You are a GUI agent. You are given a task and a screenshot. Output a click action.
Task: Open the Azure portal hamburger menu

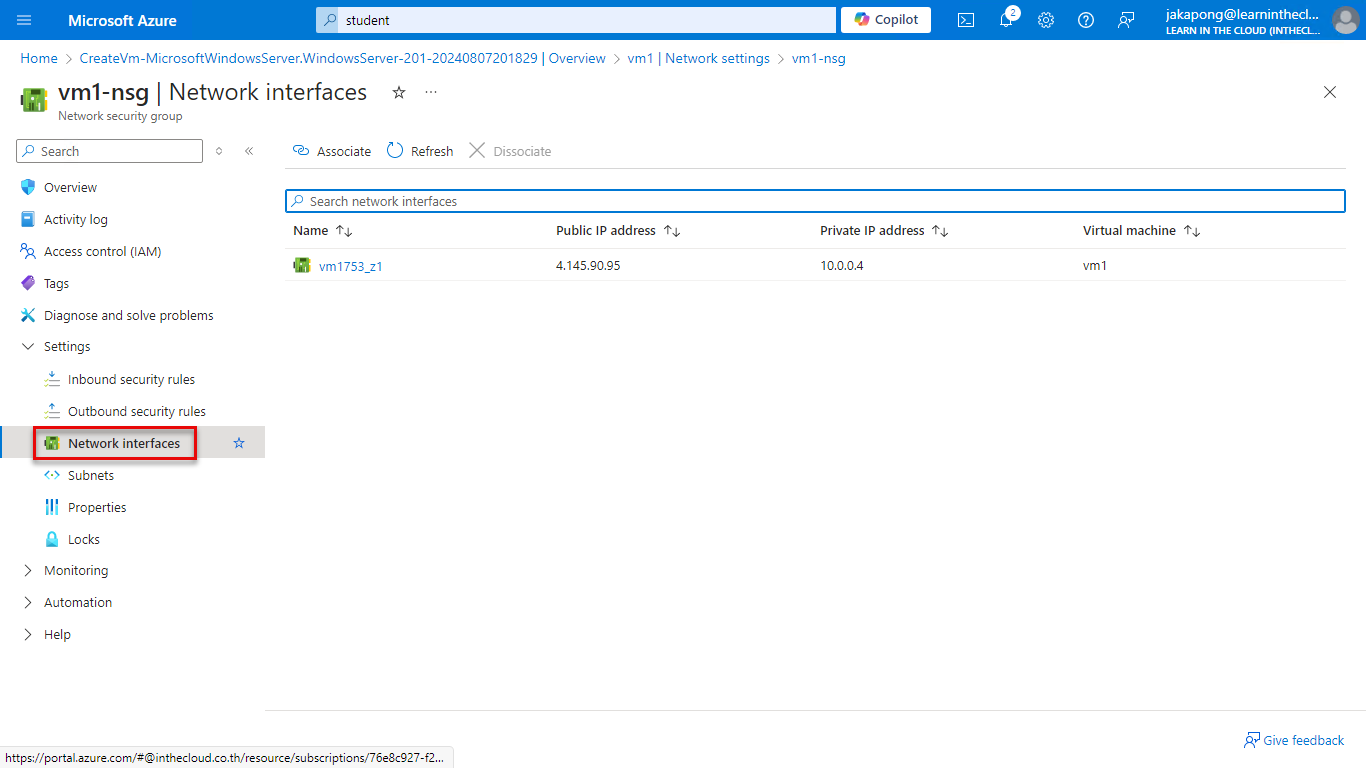click(24, 20)
